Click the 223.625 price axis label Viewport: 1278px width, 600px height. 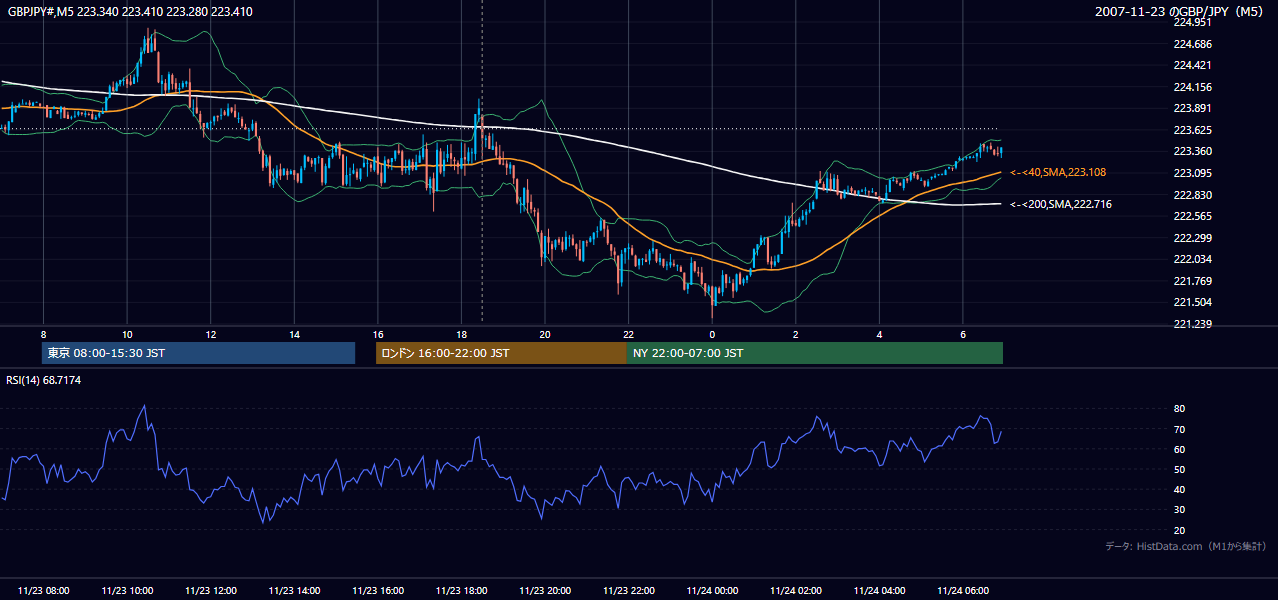1193,130
